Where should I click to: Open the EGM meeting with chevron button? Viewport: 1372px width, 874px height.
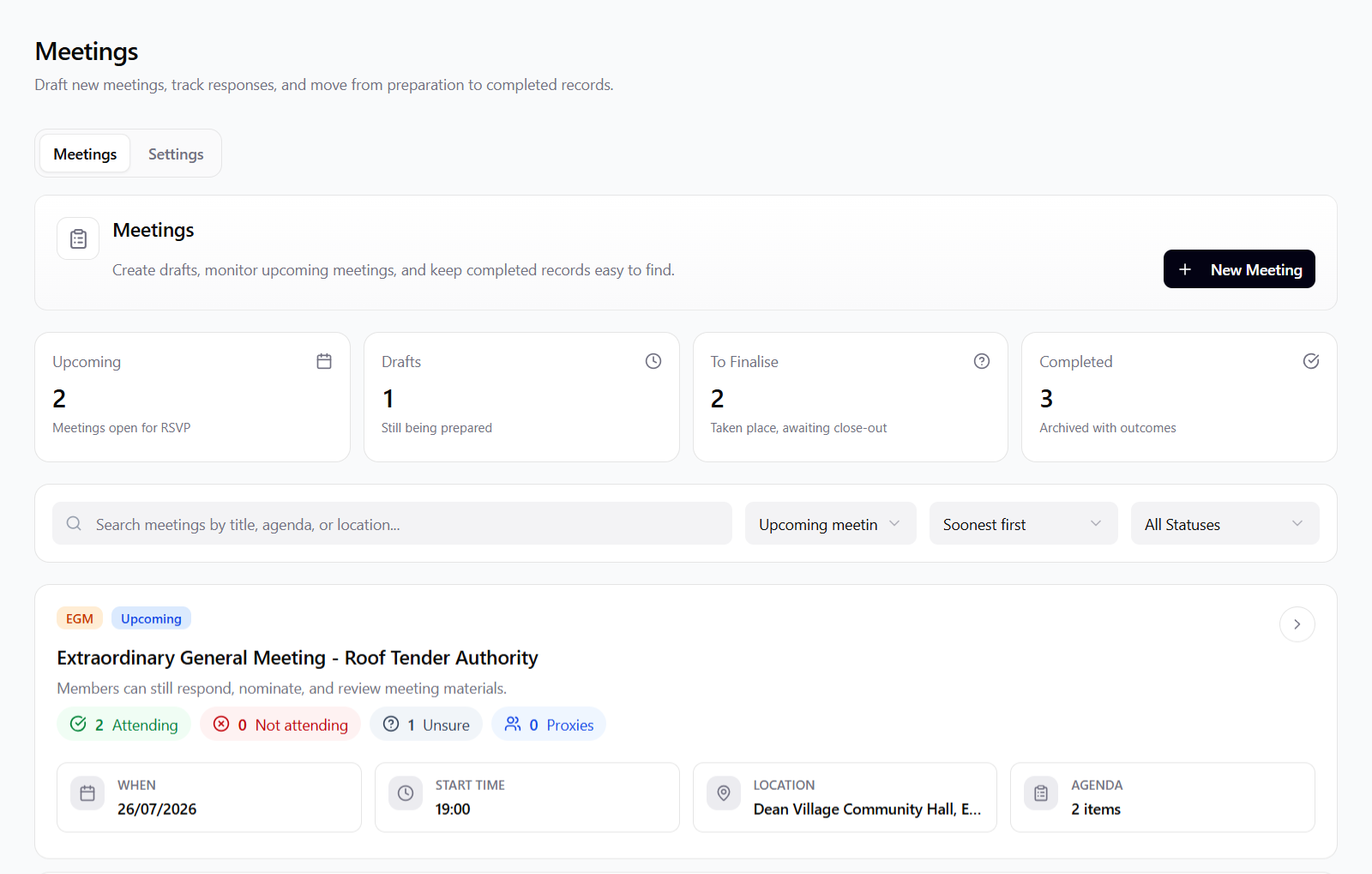pos(1297,624)
